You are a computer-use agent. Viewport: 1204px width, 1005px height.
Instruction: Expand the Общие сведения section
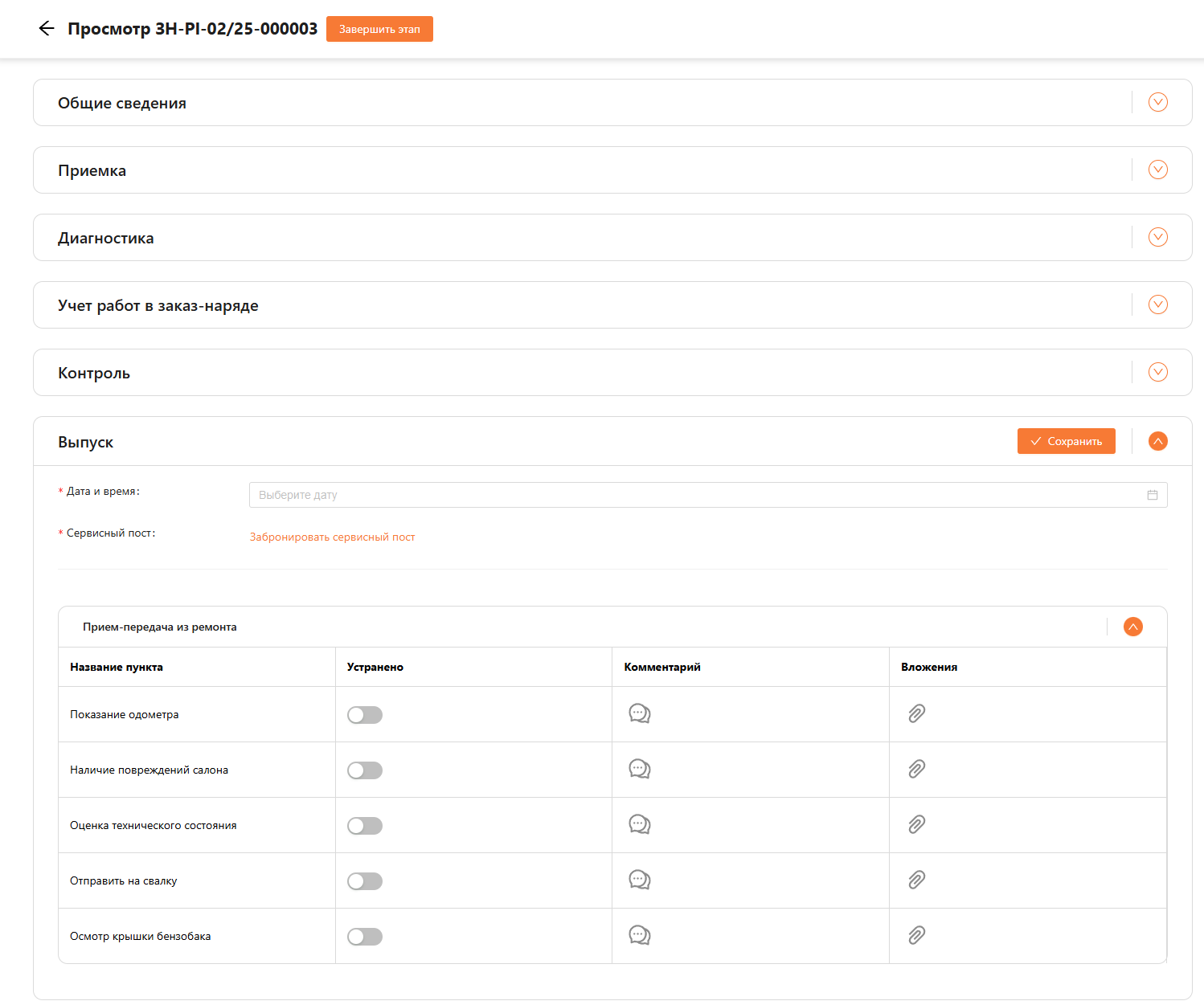(1157, 102)
